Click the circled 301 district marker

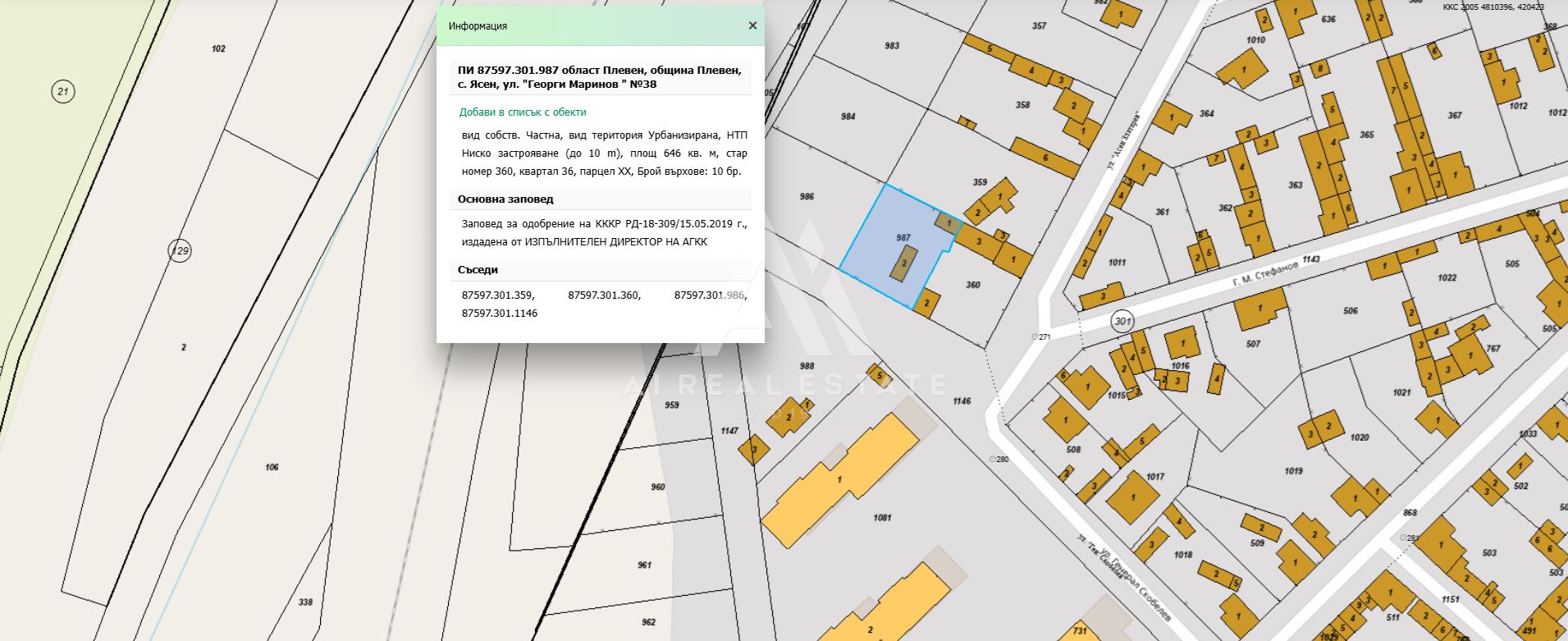(x=1122, y=321)
